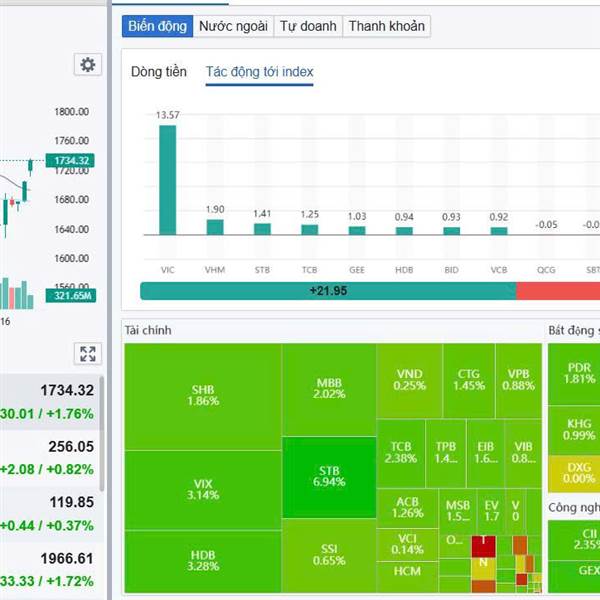Image resolution: width=600 pixels, height=600 pixels.
Task: Click the HDB bar valued 0.94
Action: (x=404, y=231)
